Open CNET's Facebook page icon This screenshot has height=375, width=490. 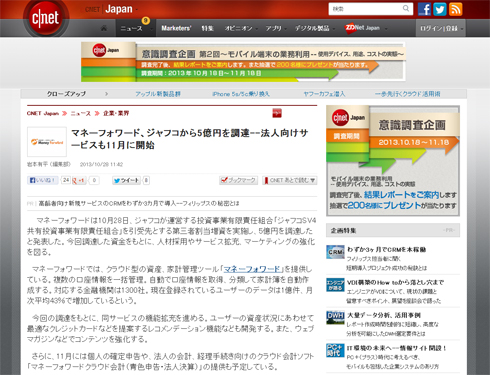point(424,9)
